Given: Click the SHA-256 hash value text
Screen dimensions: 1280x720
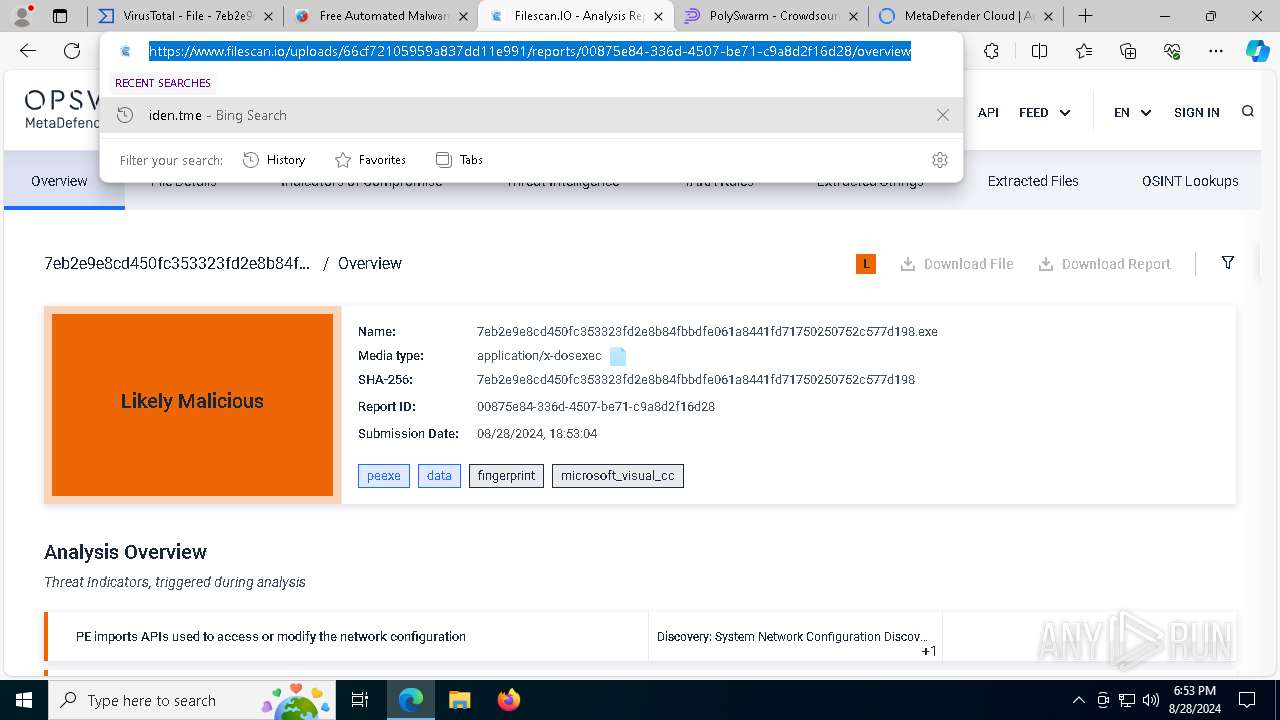Looking at the screenshot, I should (x=696, y=380).
